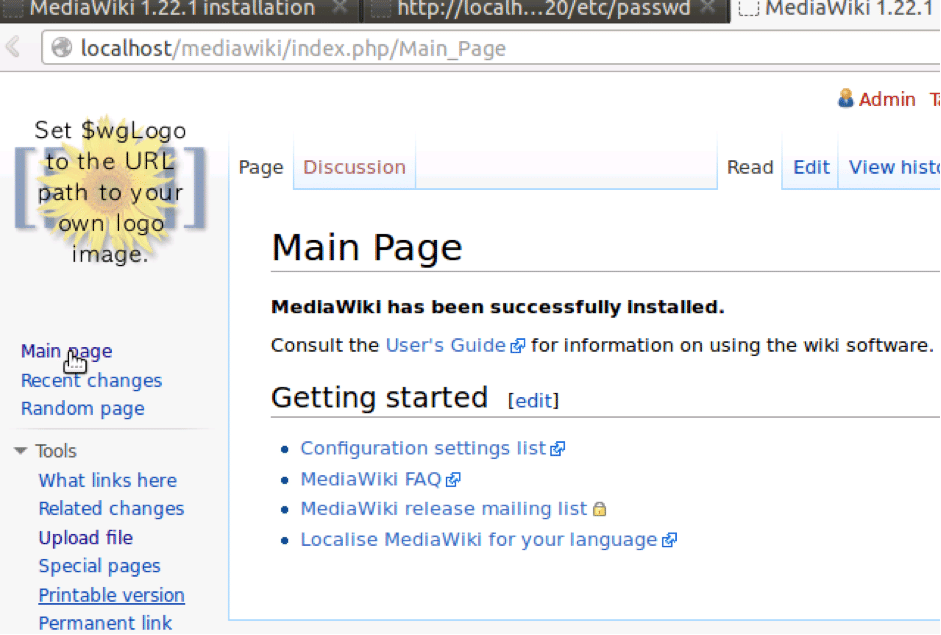Click the Main Page heading text

[367, 247]
